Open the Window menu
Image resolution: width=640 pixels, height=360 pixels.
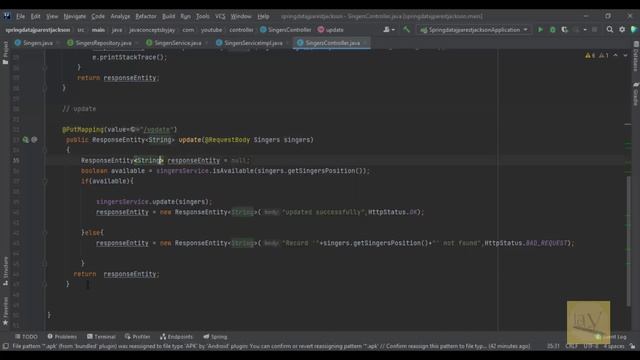pos(241,16)
